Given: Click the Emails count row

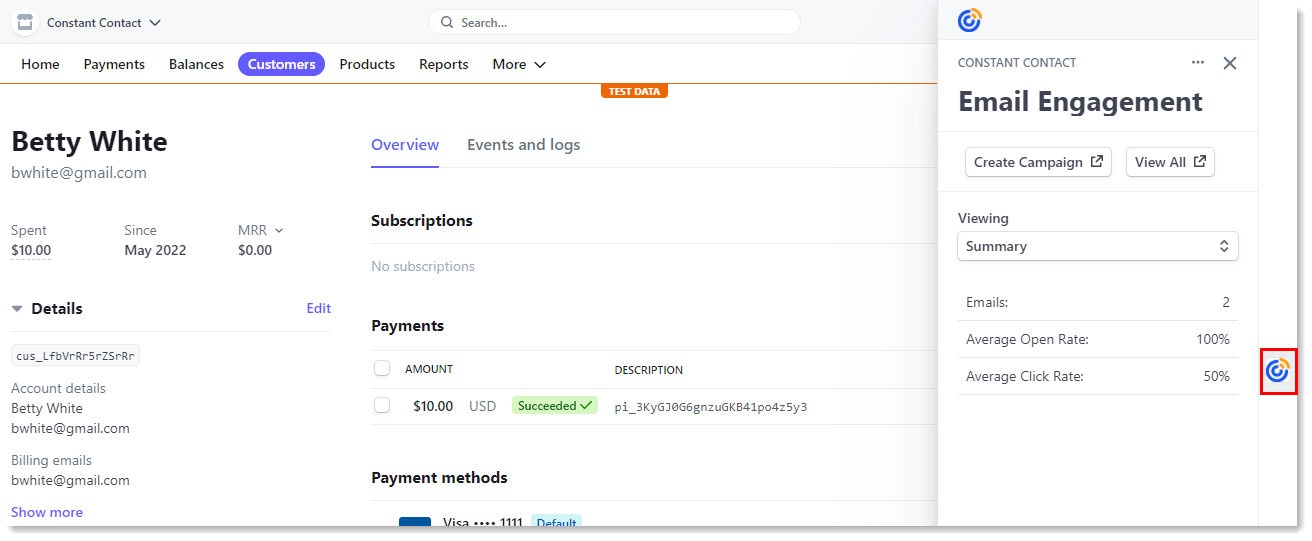Looking at the screenshot, I should point(1098,302).
